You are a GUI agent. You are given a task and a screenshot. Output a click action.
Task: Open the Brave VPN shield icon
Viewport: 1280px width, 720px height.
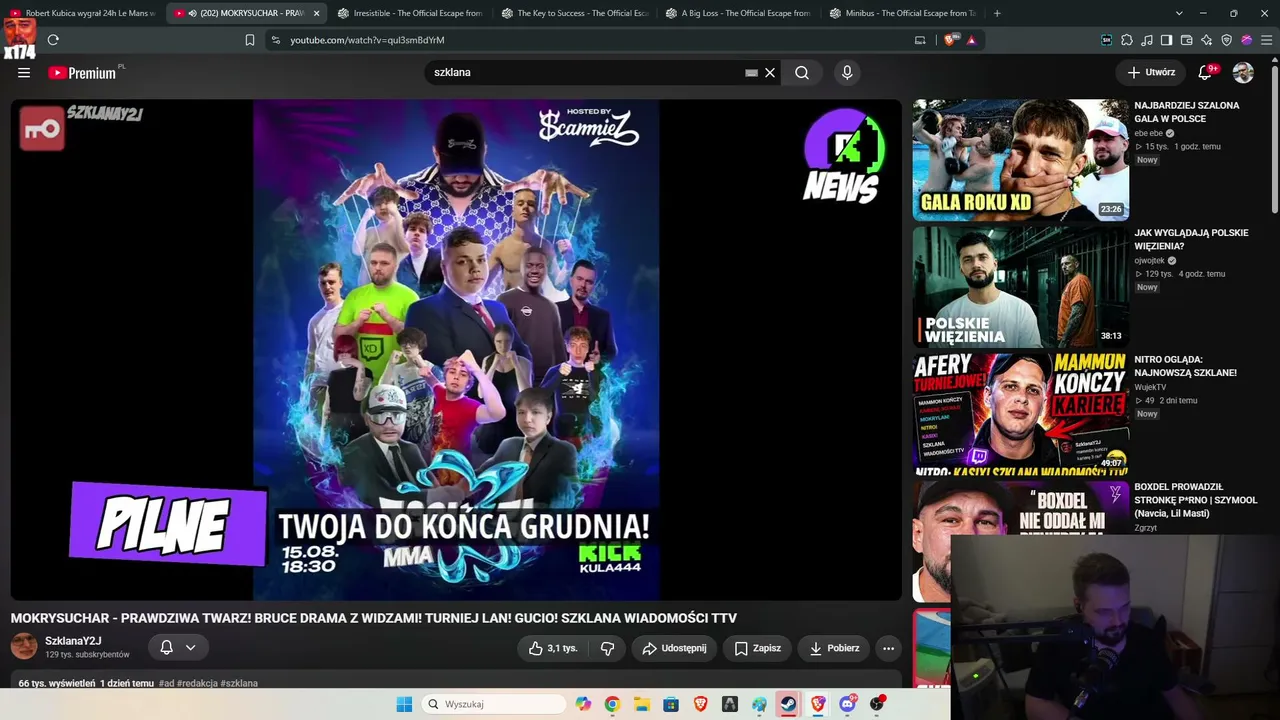click(x=1227, y=40)
